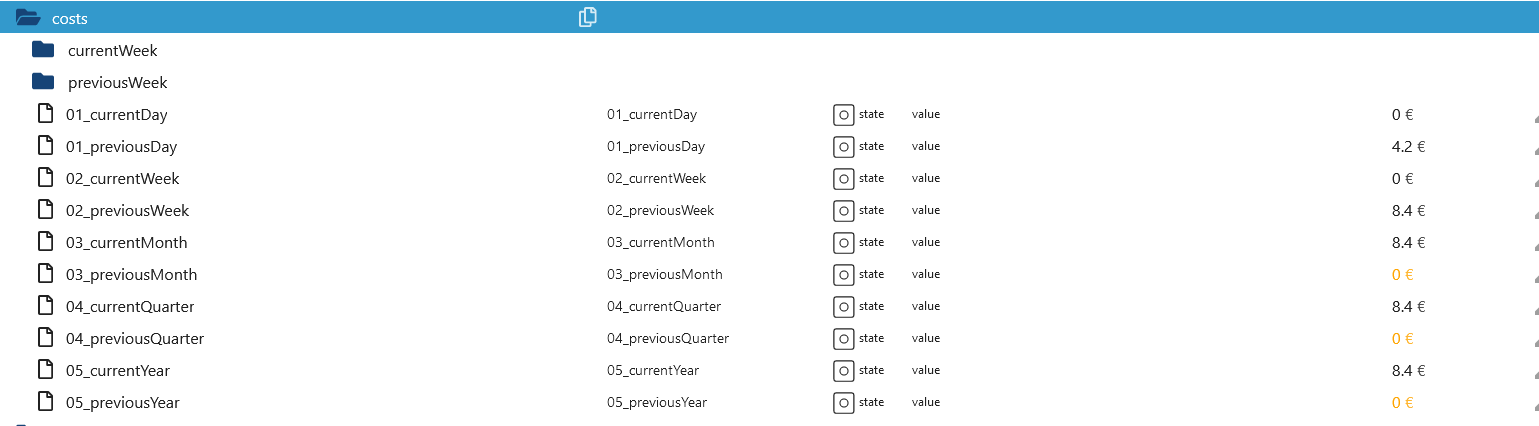Click the name column text 02_previousWeek

pyautogui.click(x=660, y=210)
